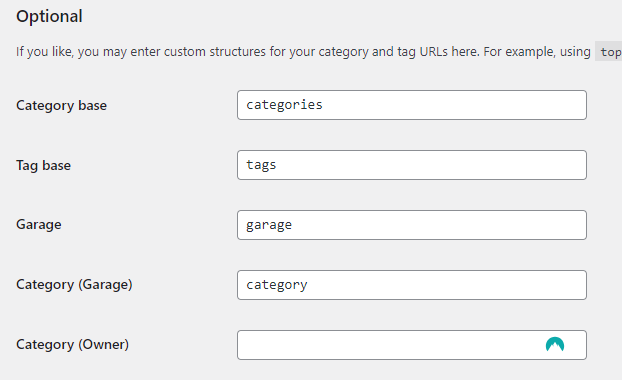
Task: Click the 'tags' text in the field
Action: pyautogui.click(x=261, y=165)
